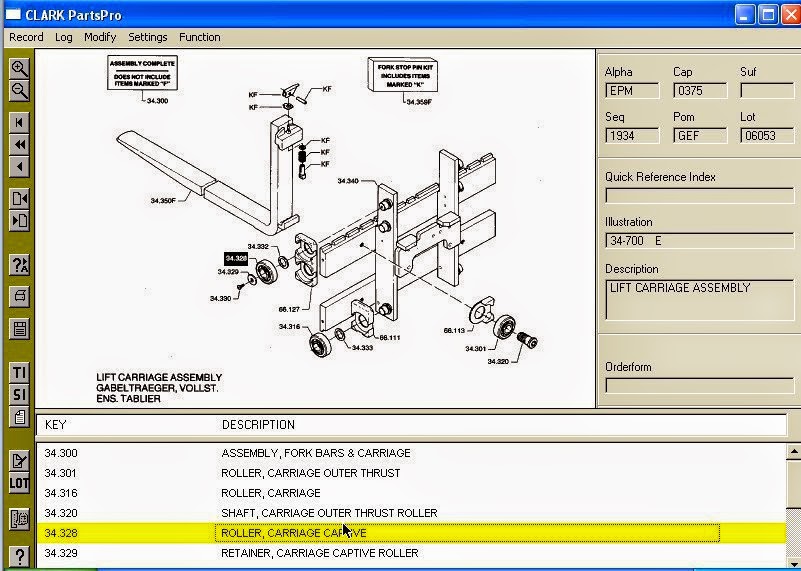Click the Alpha field containing EPM
The image size is (801, 571).
coord(632,91)
